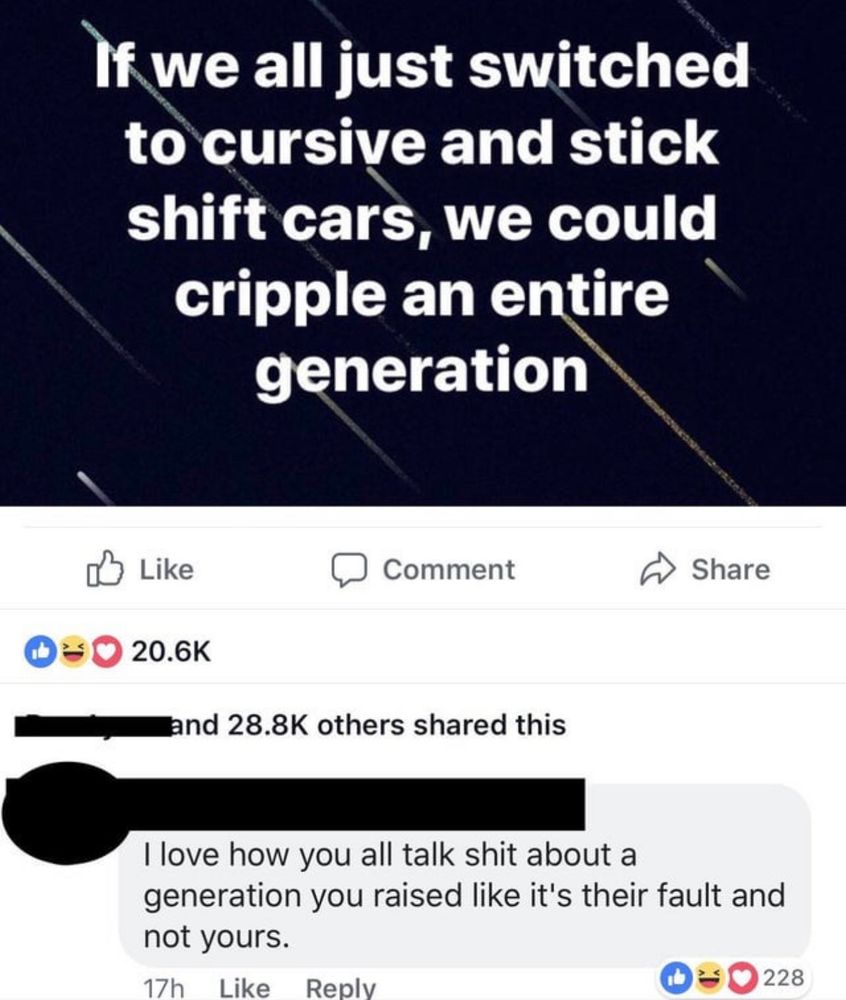Image resolution: width=846 pixels, height=1000 pixels.
Task: Open the 28.8K others shared this link
Action: [368, 725]
